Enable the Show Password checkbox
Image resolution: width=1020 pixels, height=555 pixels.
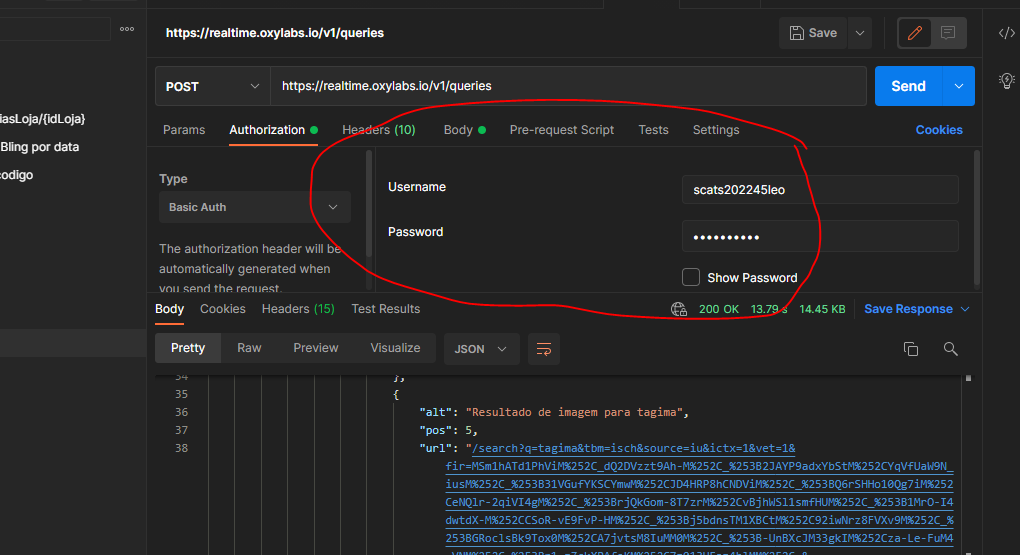tap(690, 277)
